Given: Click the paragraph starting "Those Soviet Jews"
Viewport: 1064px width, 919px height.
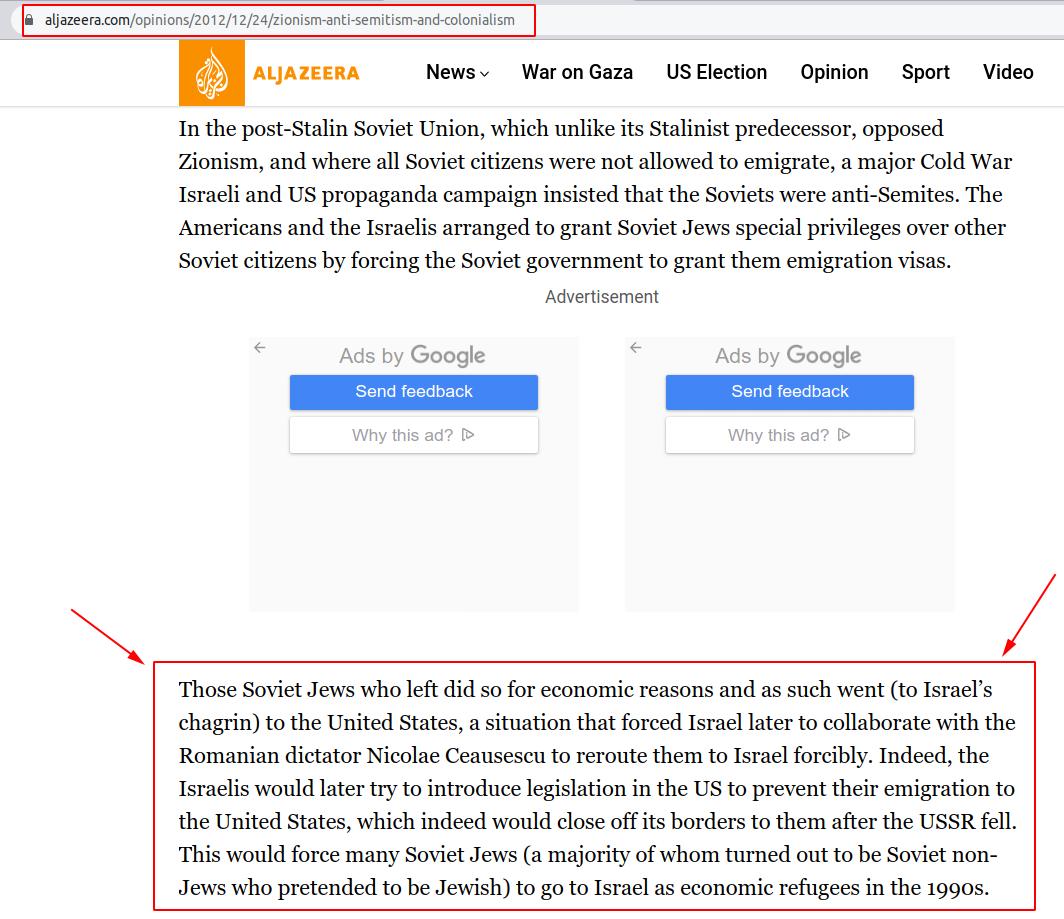Looking at the screenshot, I should pyautogui.click(x=597, y=788).
